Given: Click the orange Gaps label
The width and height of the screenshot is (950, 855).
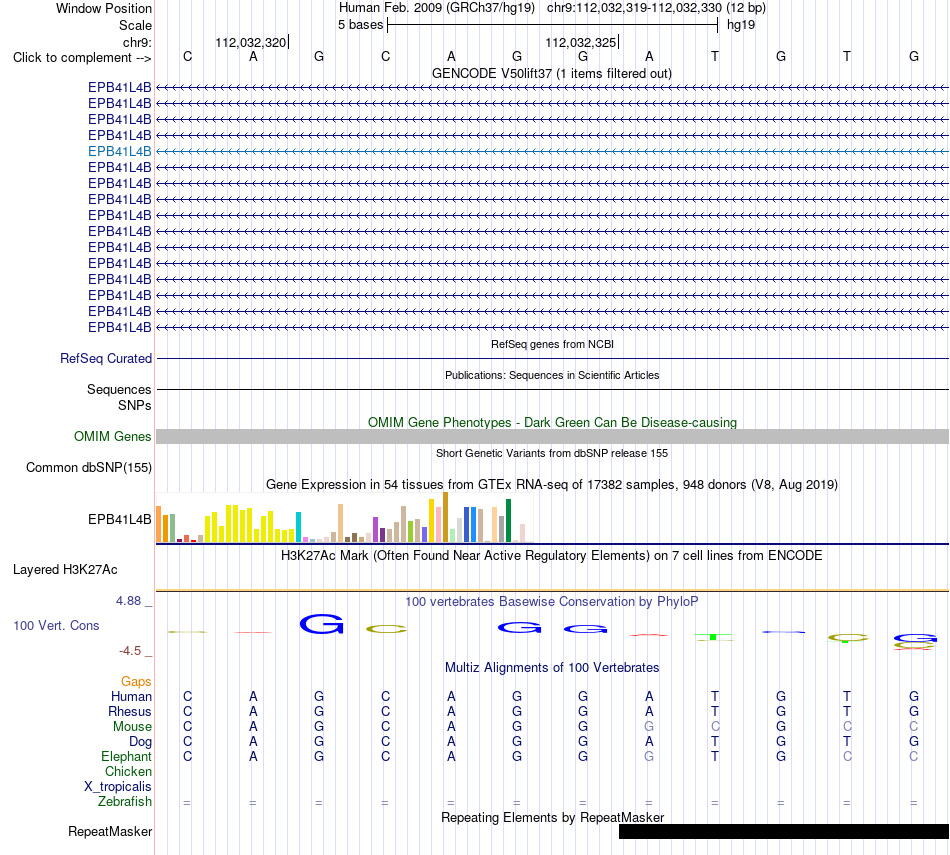Looking at the screenshot, I should (136, 682).
